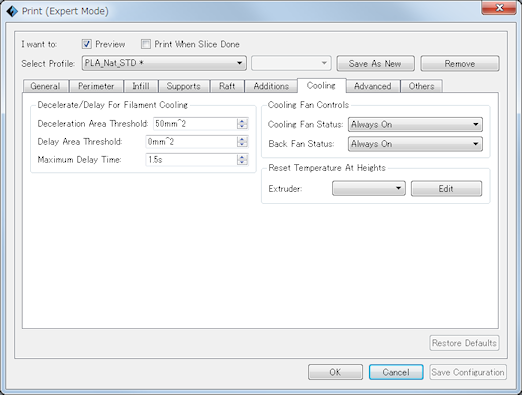Go to the Supports tab
Image resolution: width=522 pixels, height=395 pixels.
[x=184, y=86]
